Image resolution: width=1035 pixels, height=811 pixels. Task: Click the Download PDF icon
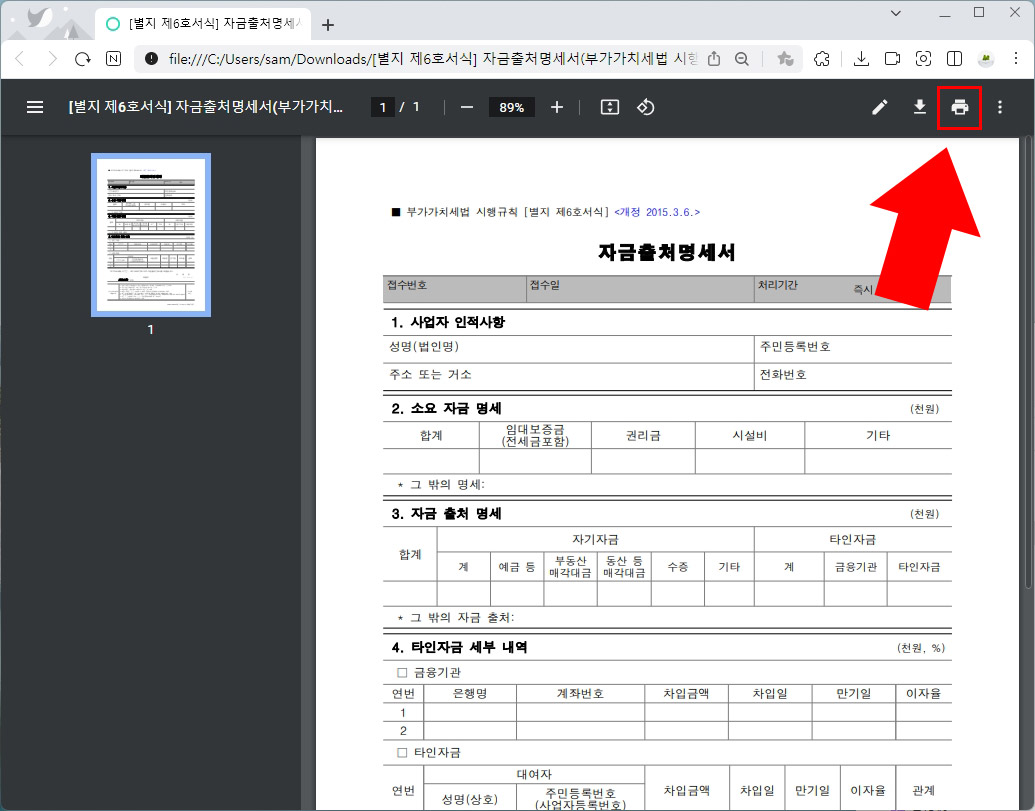(919, 107)
